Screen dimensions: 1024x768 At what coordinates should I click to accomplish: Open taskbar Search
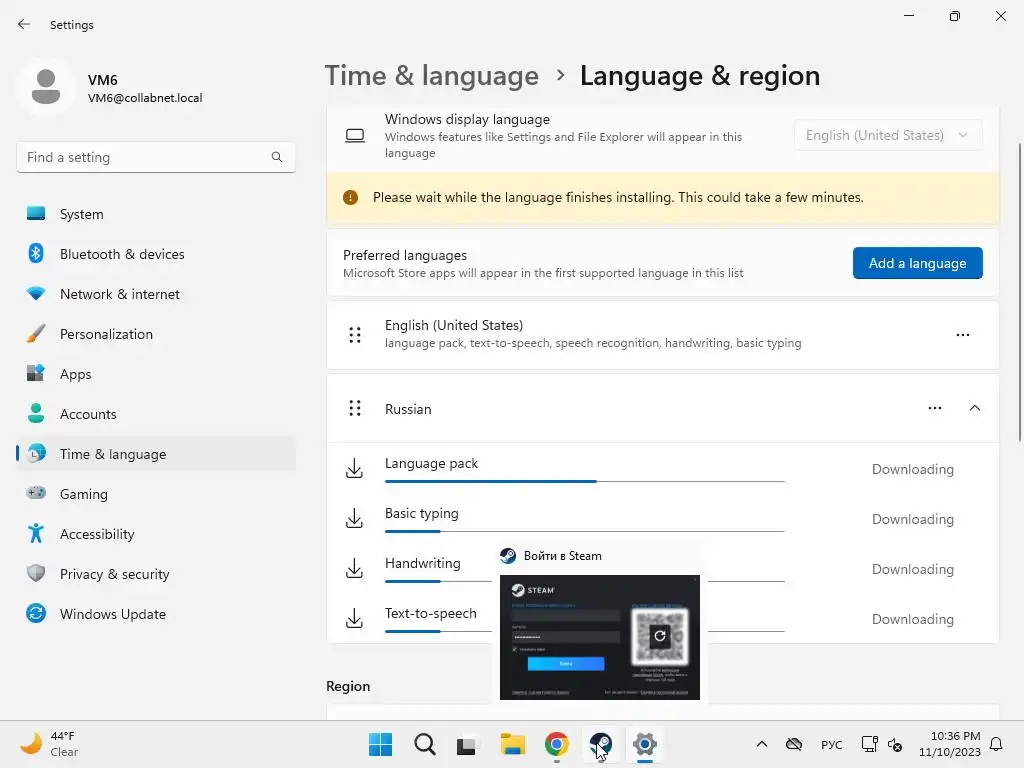(x=424, y=744)
